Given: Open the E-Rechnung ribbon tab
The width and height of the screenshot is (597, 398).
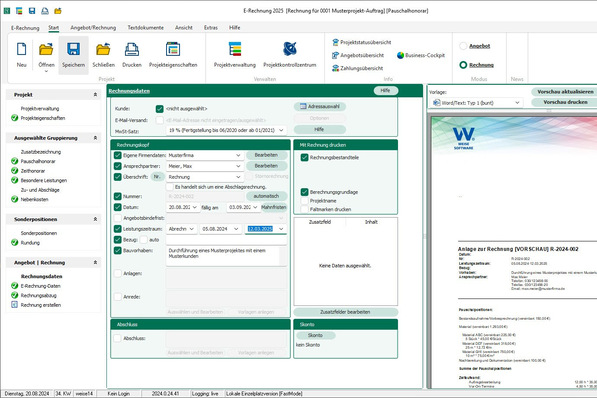Looking at the screenshot, I should 25,28.
